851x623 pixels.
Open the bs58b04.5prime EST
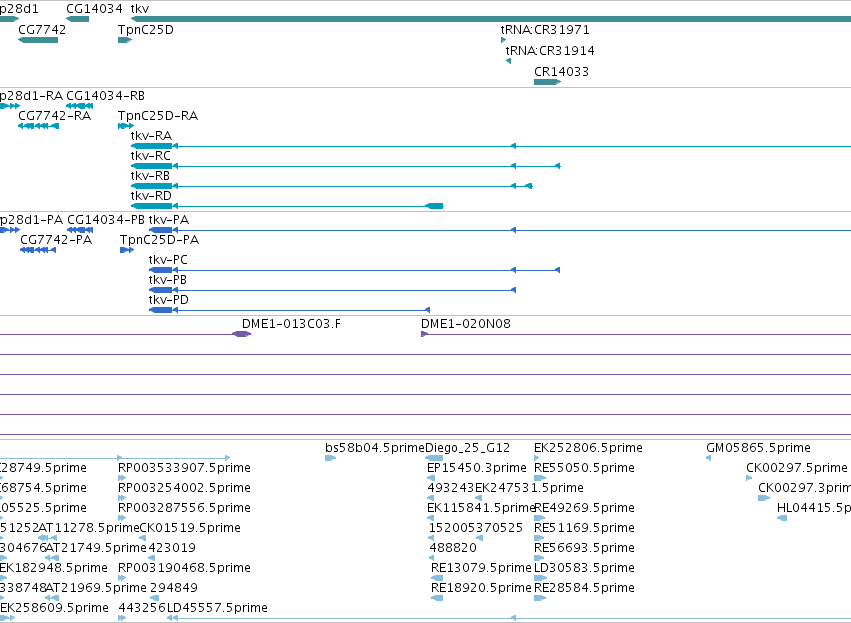coord(331,458)
